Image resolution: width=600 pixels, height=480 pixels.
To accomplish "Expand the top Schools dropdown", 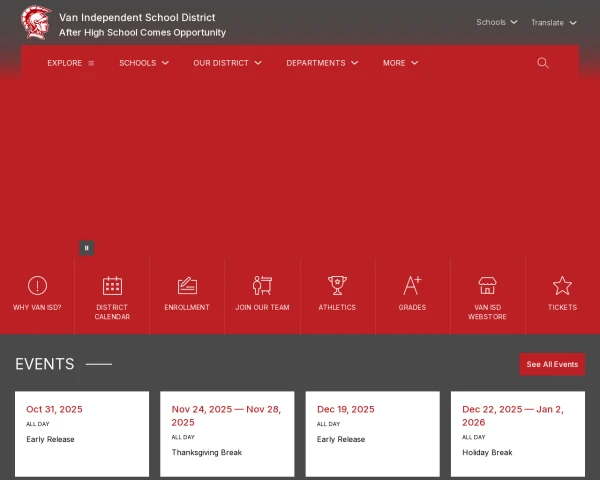I will pos(496,22).
